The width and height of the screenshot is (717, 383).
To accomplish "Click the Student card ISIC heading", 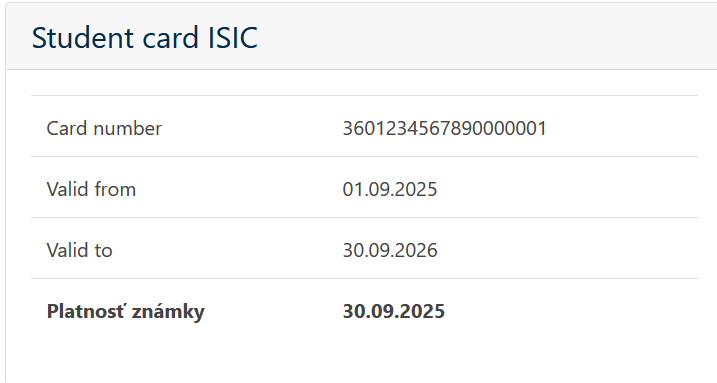I will click(x=144, y=37).
